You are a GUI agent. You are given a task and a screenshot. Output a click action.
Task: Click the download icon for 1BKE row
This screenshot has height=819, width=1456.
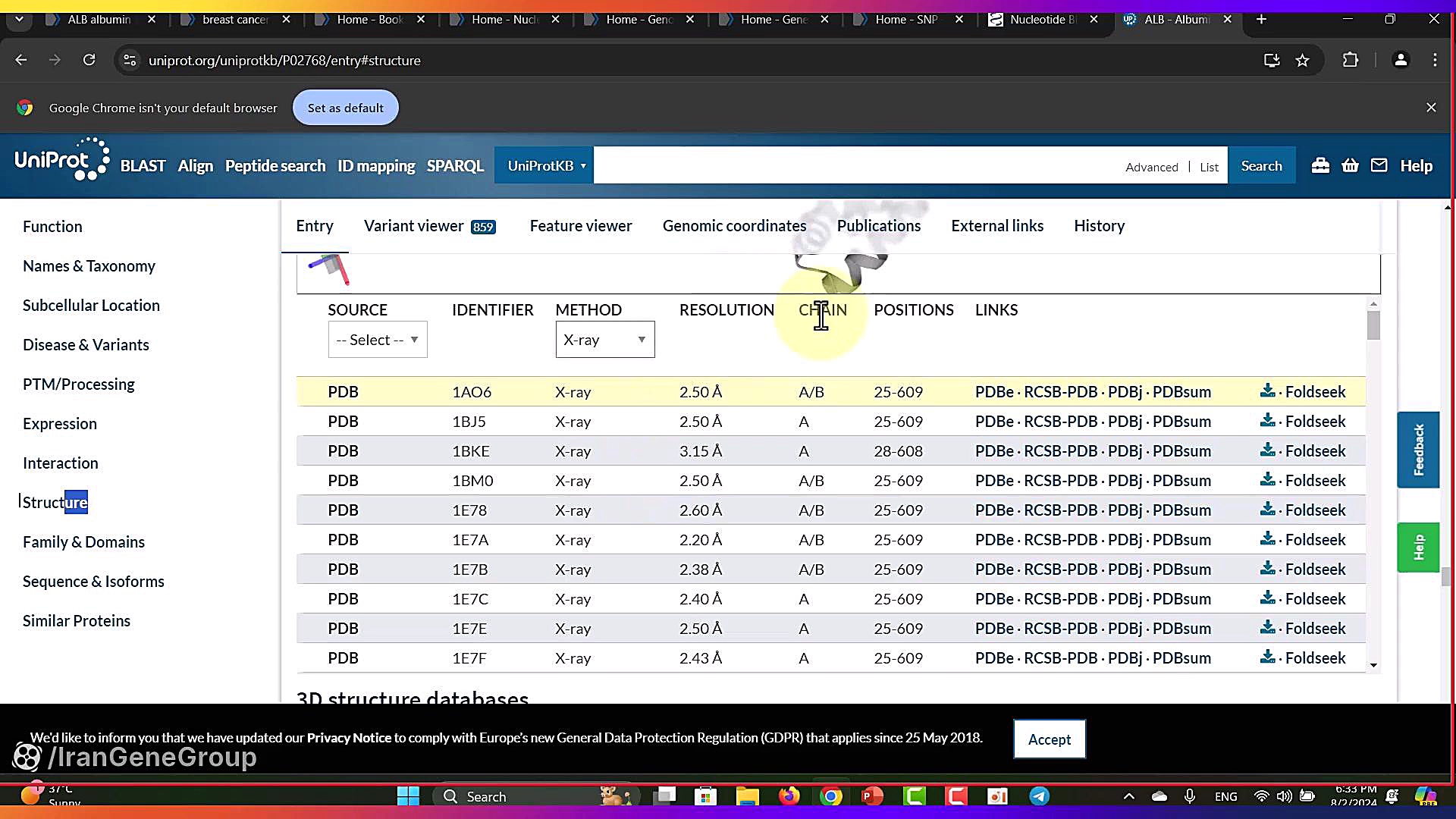pos(1267,450)
